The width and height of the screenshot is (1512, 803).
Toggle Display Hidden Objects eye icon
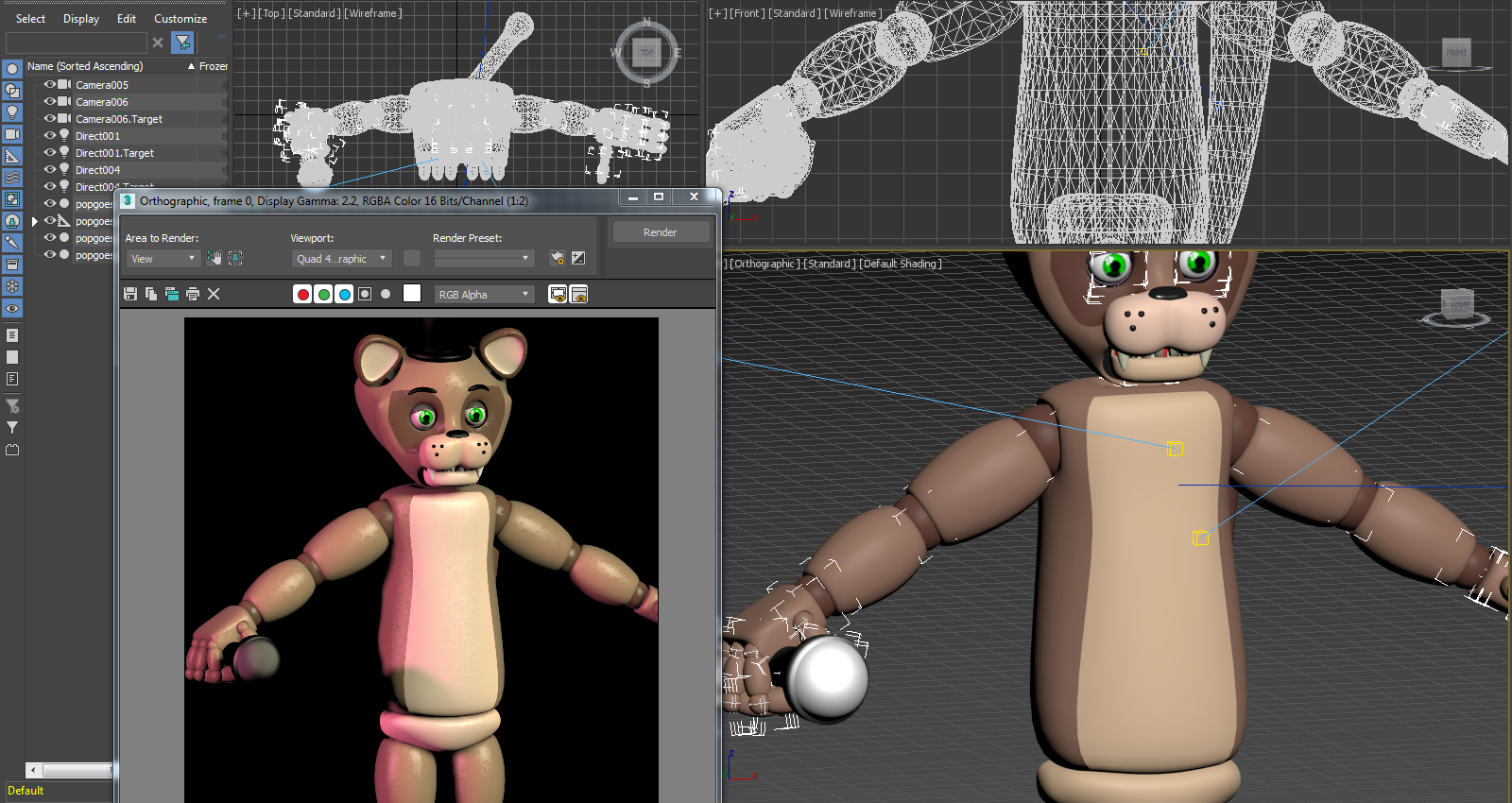pyautogui.click(x=12, y=309)
